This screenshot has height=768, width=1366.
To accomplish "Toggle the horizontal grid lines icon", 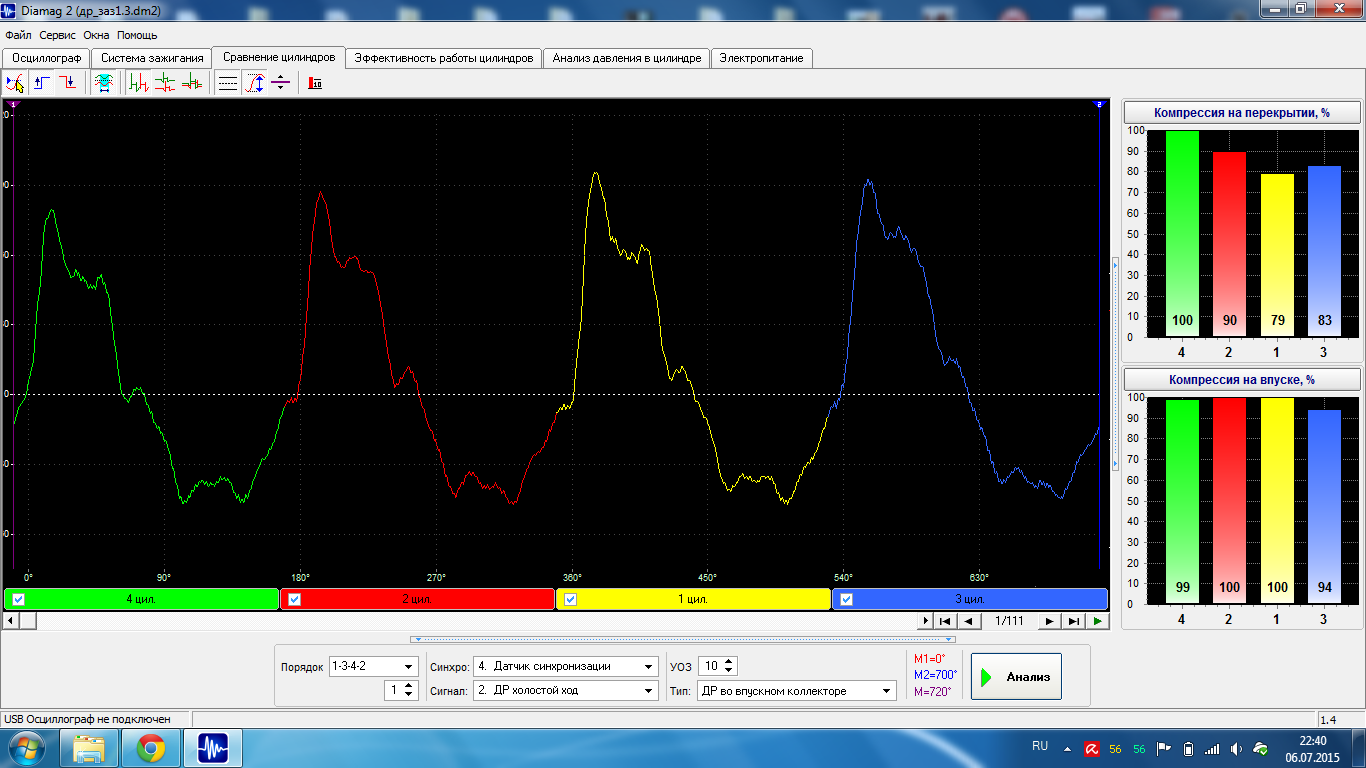I will pos(228,84).
